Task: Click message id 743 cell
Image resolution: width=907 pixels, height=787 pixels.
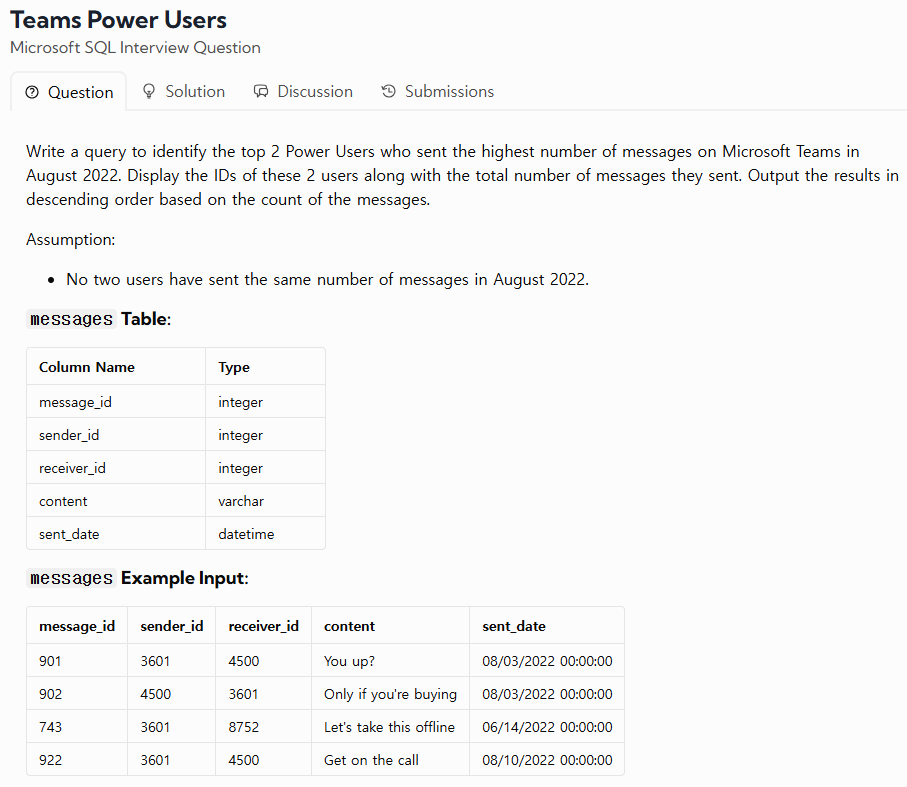Action: 77,727
